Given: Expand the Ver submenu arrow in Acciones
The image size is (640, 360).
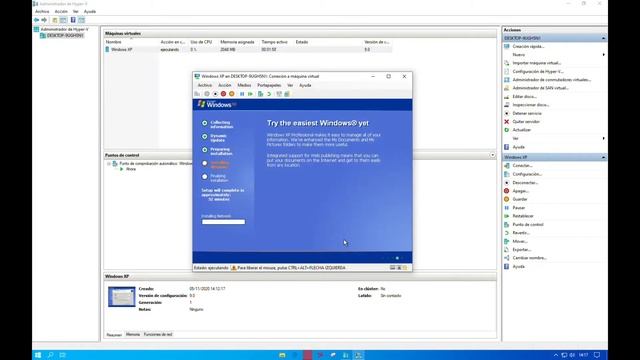Looking at the screenshot, I should coord(603,138).
